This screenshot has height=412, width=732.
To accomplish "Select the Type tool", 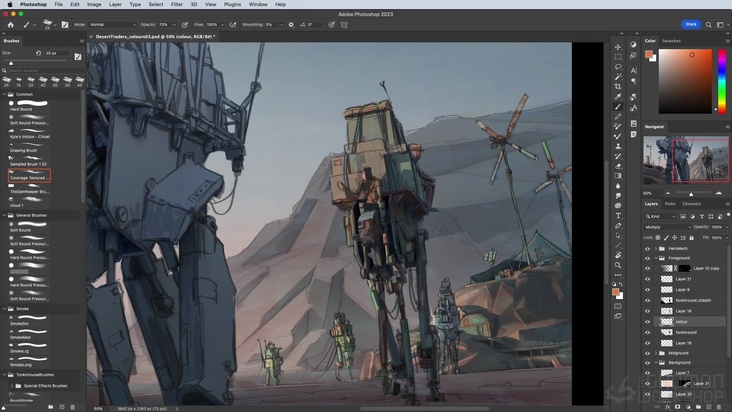I will click(618, 216).
